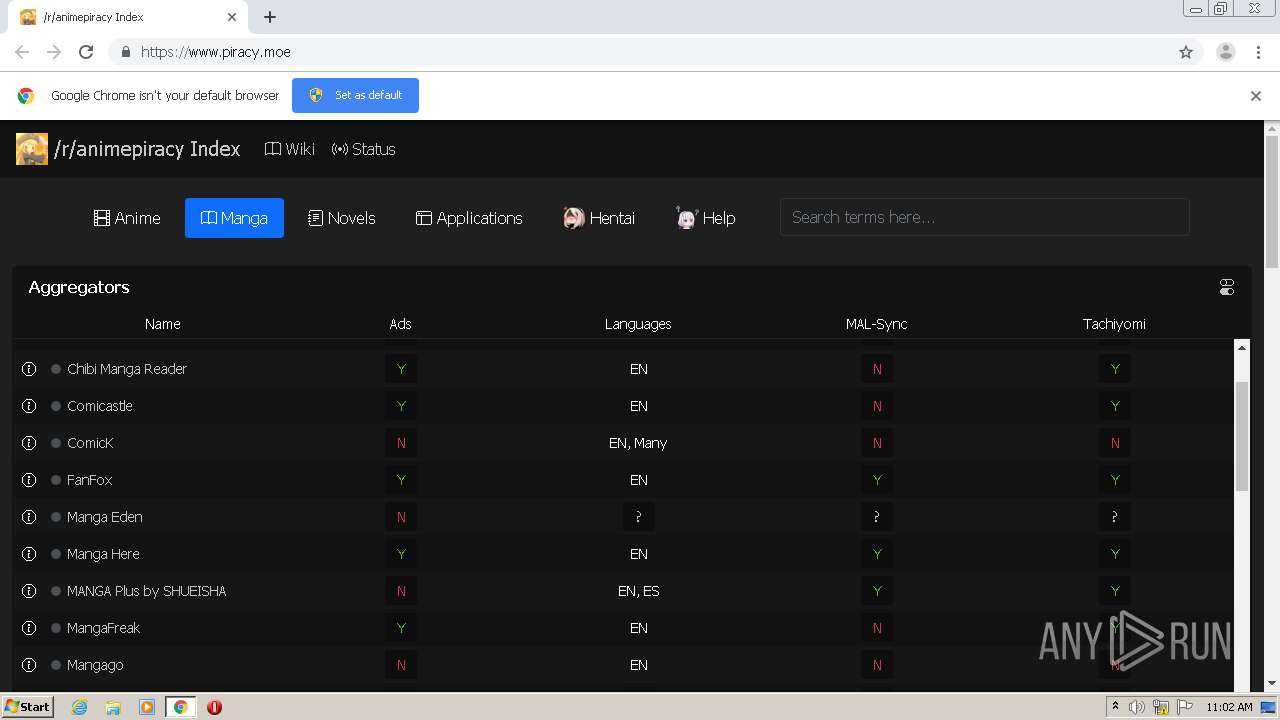Open the Status page link
The width and height of the screenshot is (1280, 720).
[x=363, y=149]
